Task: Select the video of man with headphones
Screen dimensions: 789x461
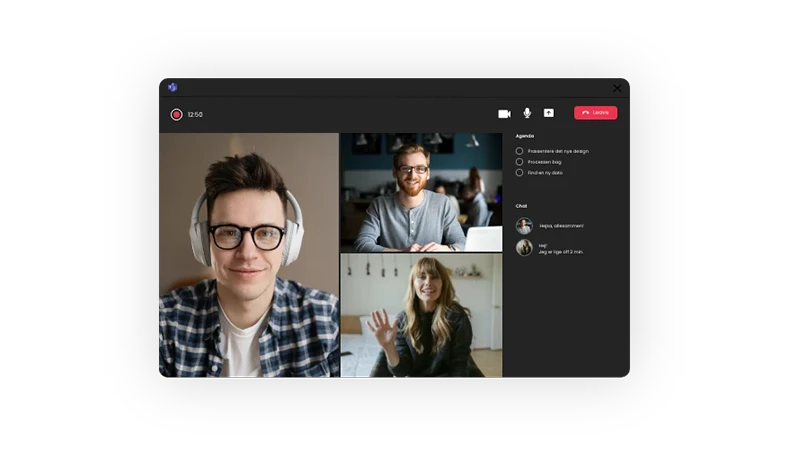Action: click(249, 255)
